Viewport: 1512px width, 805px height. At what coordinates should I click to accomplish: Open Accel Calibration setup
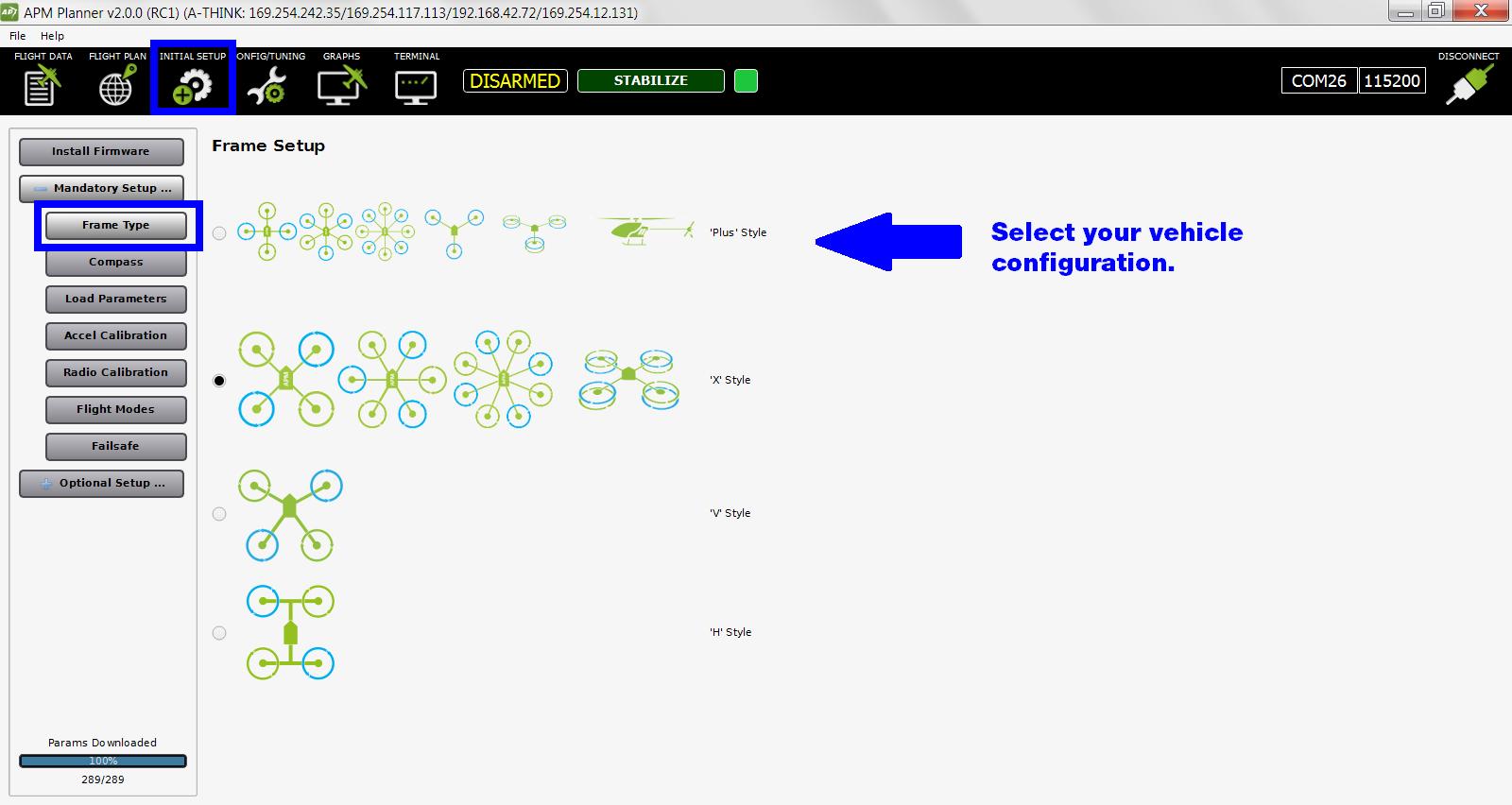coord(115,335)
